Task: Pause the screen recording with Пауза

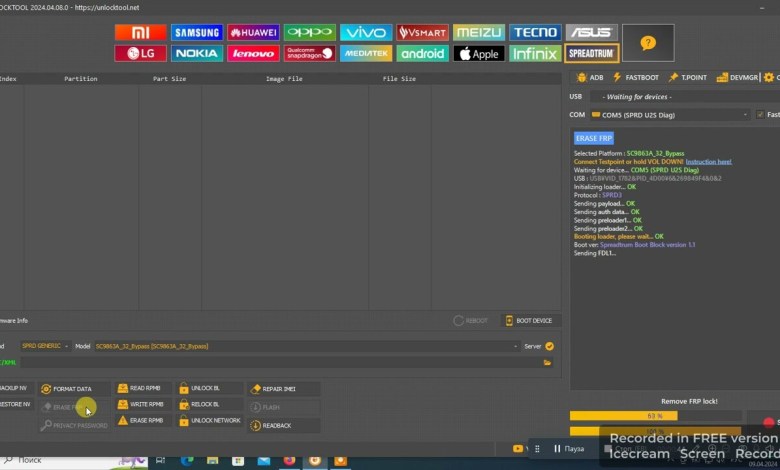Action: click(568, 449)
